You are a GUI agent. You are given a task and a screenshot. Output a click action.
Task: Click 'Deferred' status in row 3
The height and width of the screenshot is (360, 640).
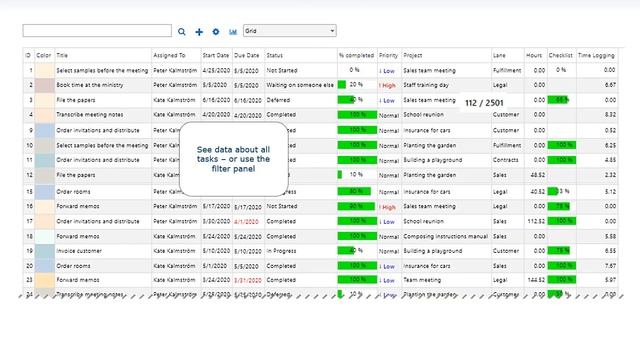[x=278, y=100]
